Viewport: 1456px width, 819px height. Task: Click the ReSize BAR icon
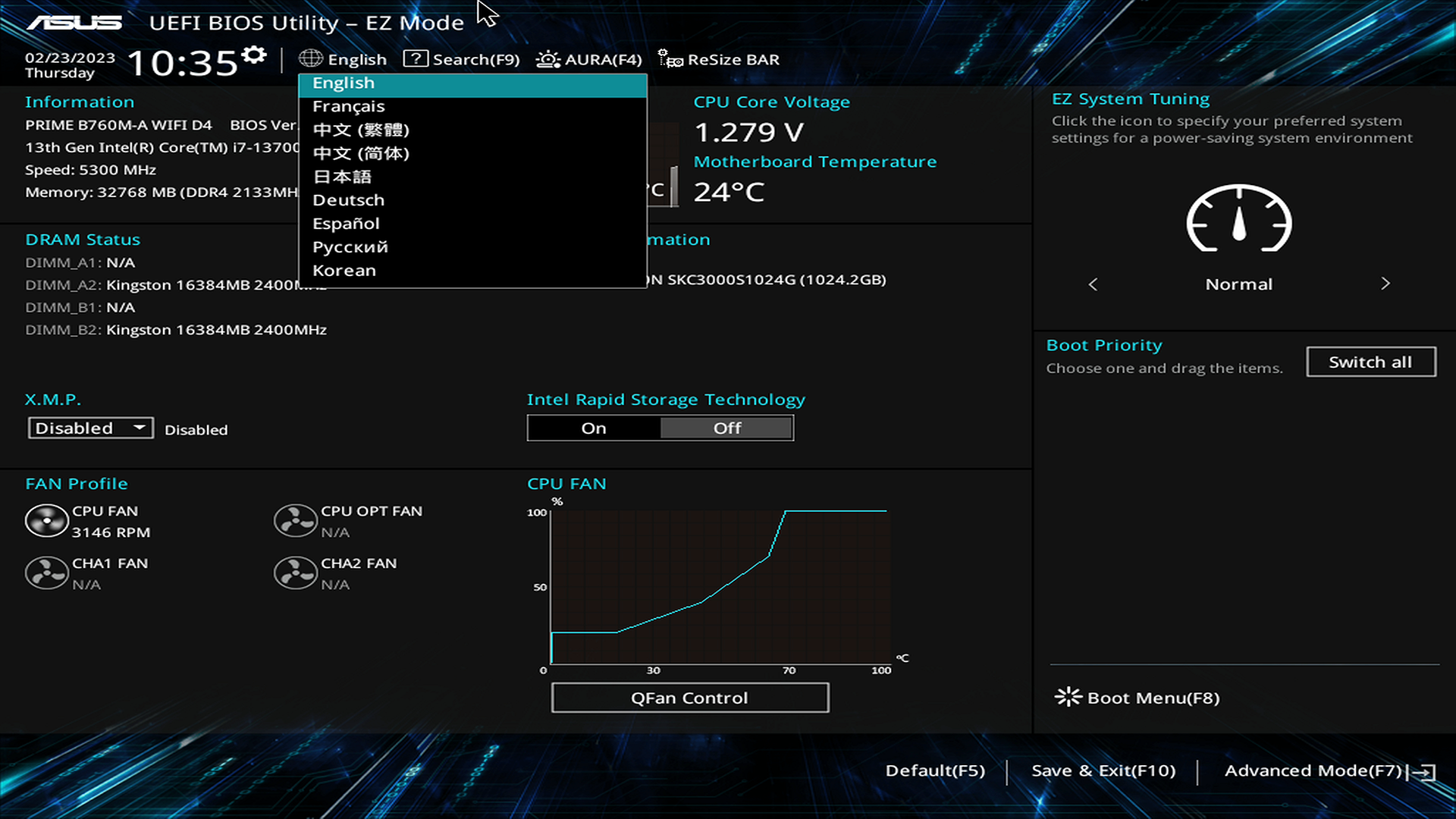click(670, 58)
